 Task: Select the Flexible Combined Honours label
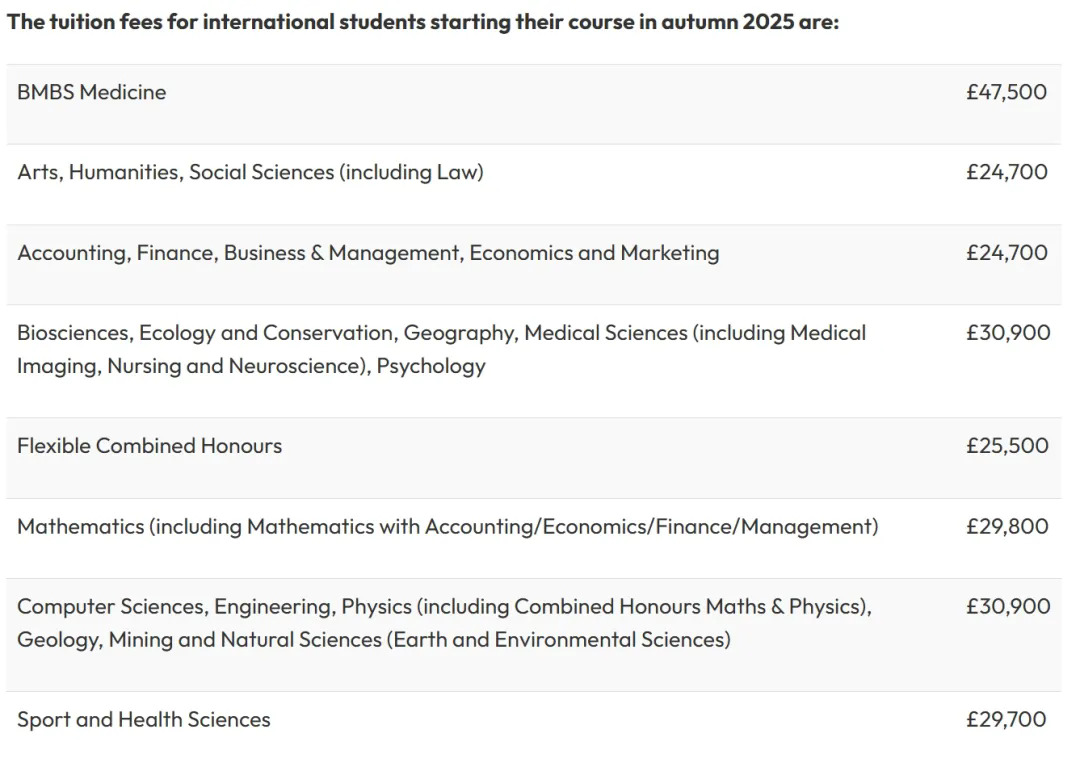click(x=150, y=445)
